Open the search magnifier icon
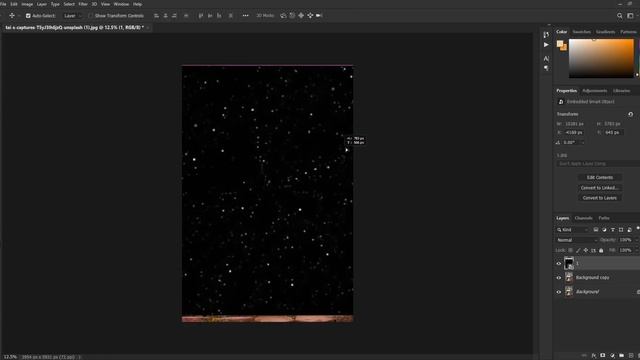Viewport: 640px width, 360px height. (x=620, y=16)
